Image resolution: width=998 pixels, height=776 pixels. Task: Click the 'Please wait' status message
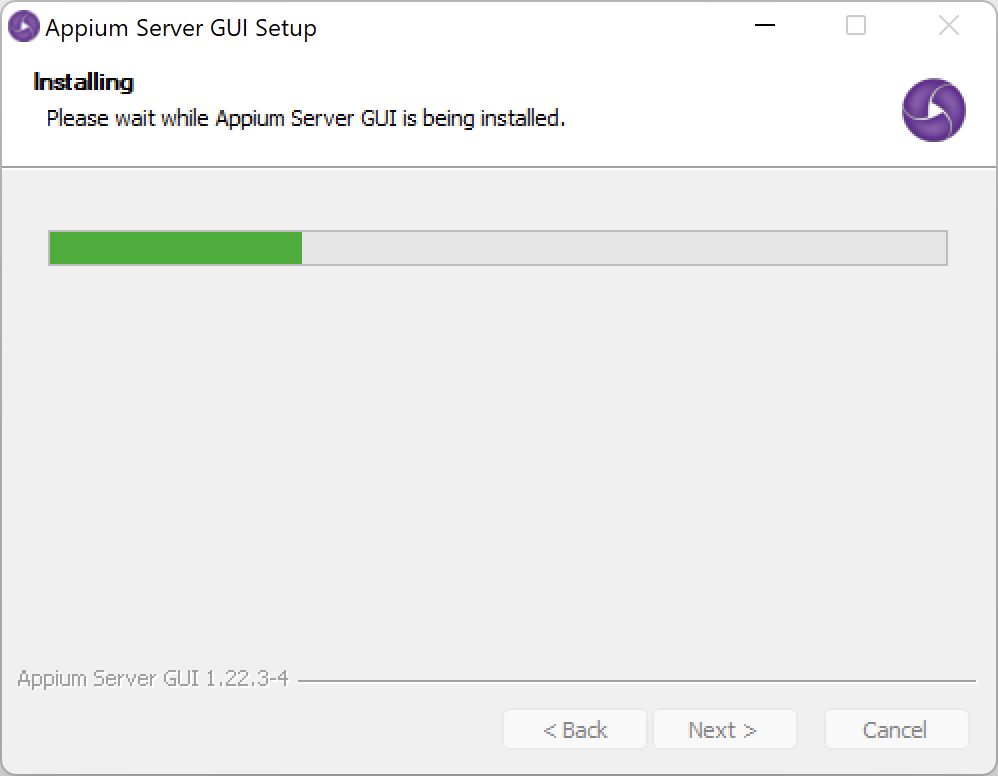coord(304,118)
